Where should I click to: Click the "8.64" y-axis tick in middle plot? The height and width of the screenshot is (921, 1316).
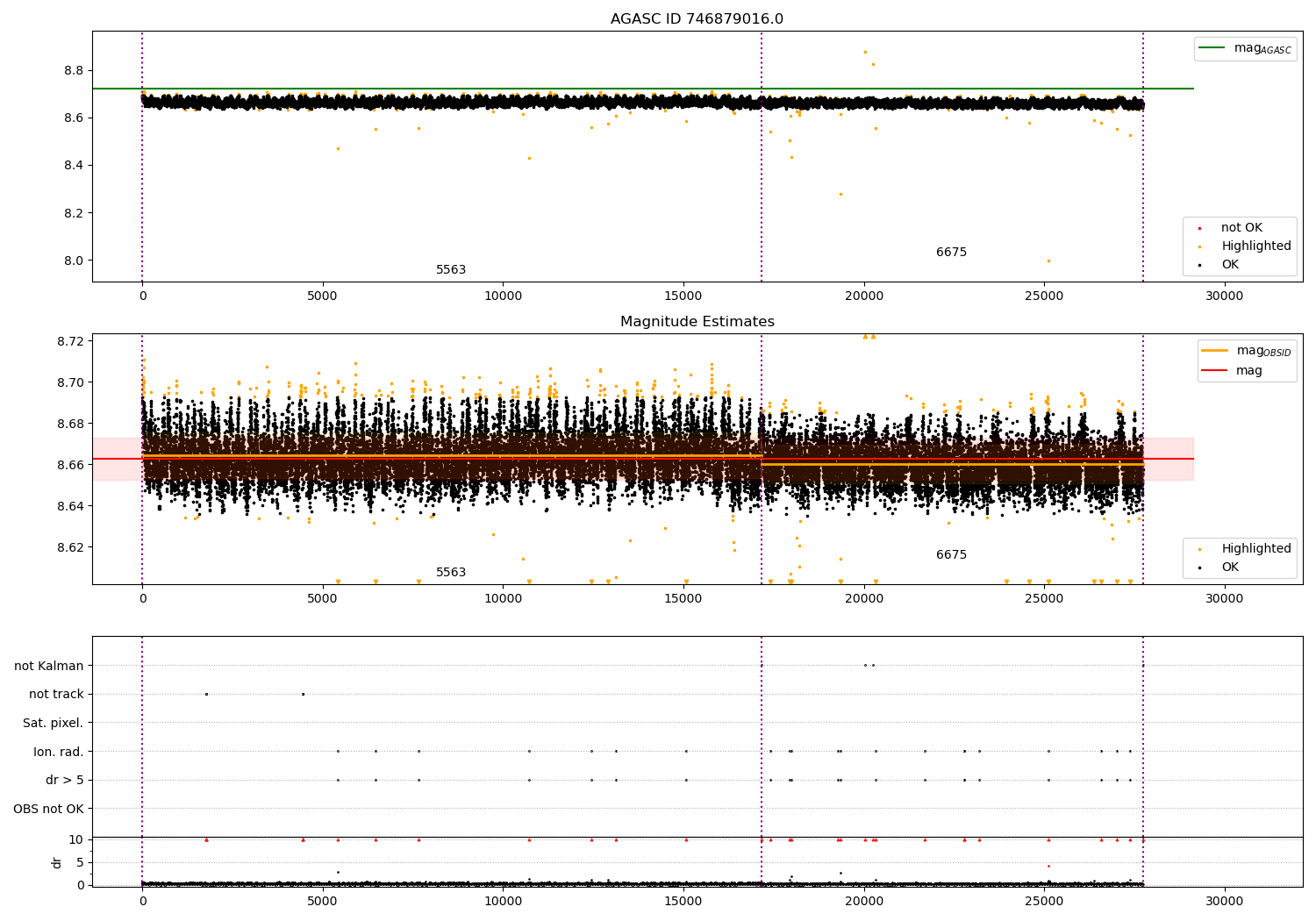point(69,506)
